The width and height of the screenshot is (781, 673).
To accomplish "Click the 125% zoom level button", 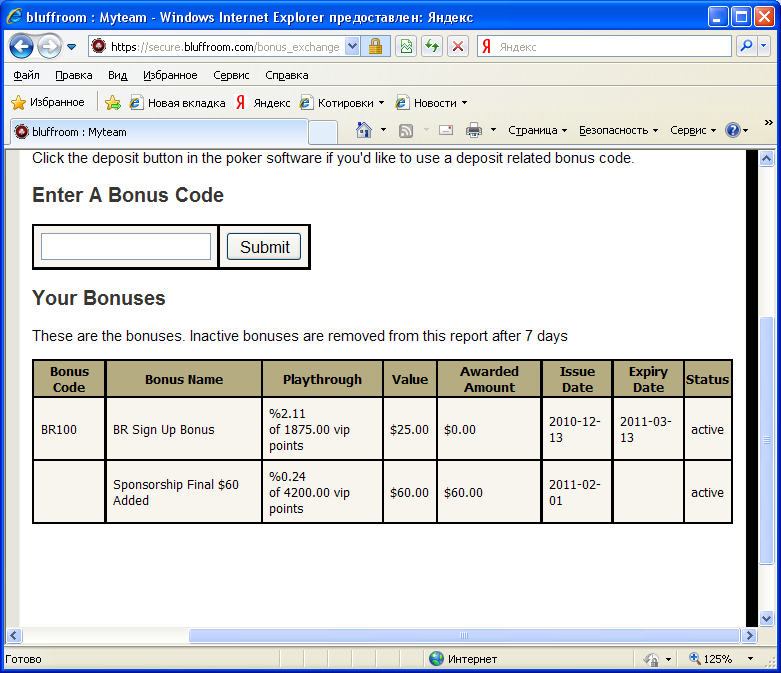I will [711, 659].
